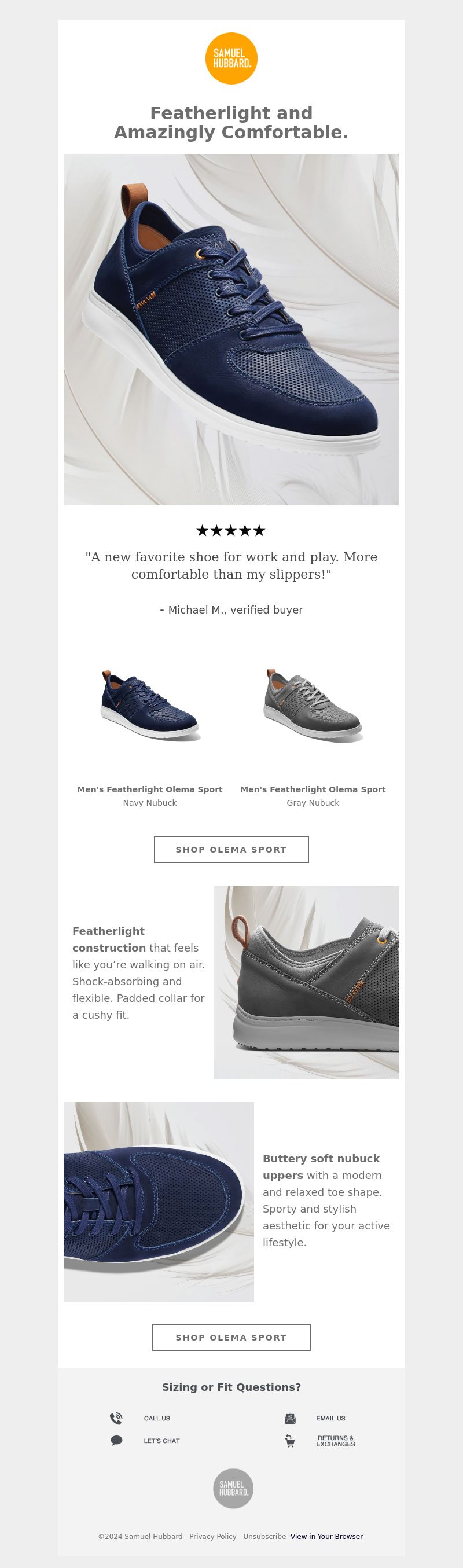The width and height of the screenshot is (463, 1568).
Task: Open the Let's Chat link
Action: click(162, 1441)
